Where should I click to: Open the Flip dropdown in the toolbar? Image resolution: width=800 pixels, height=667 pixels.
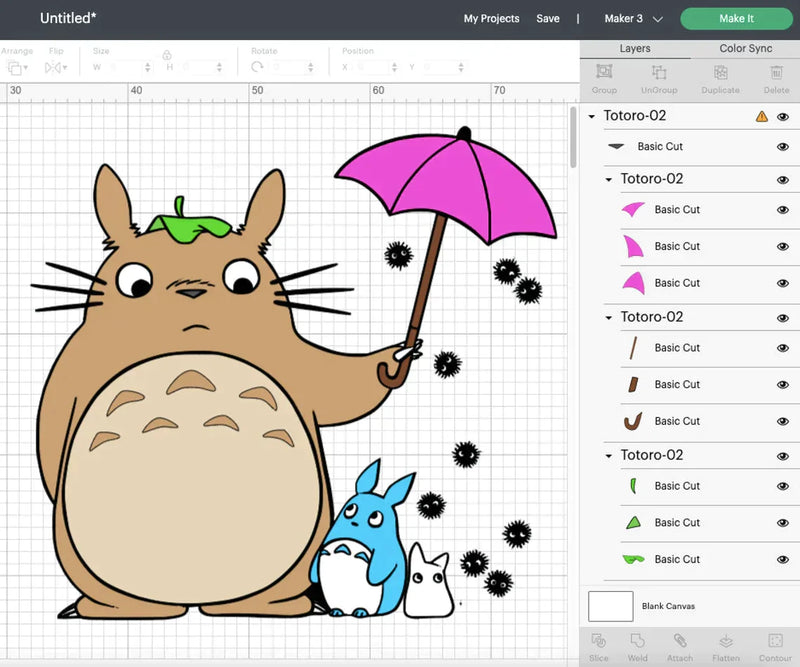(x=55, y=67)
